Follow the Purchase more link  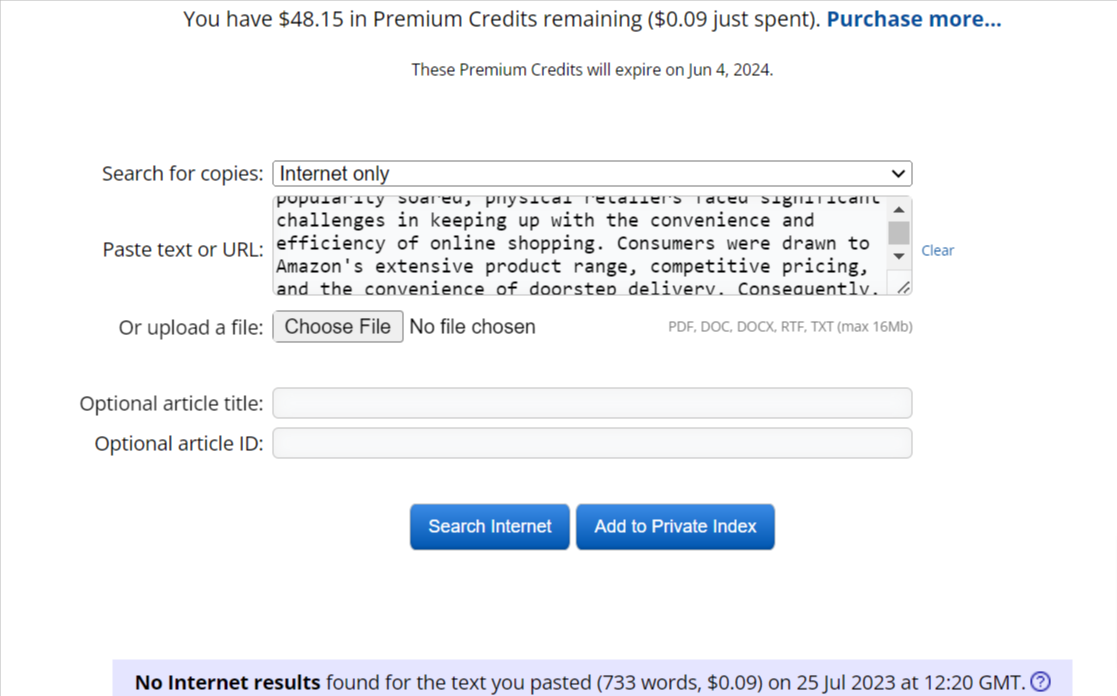(913, 19)
